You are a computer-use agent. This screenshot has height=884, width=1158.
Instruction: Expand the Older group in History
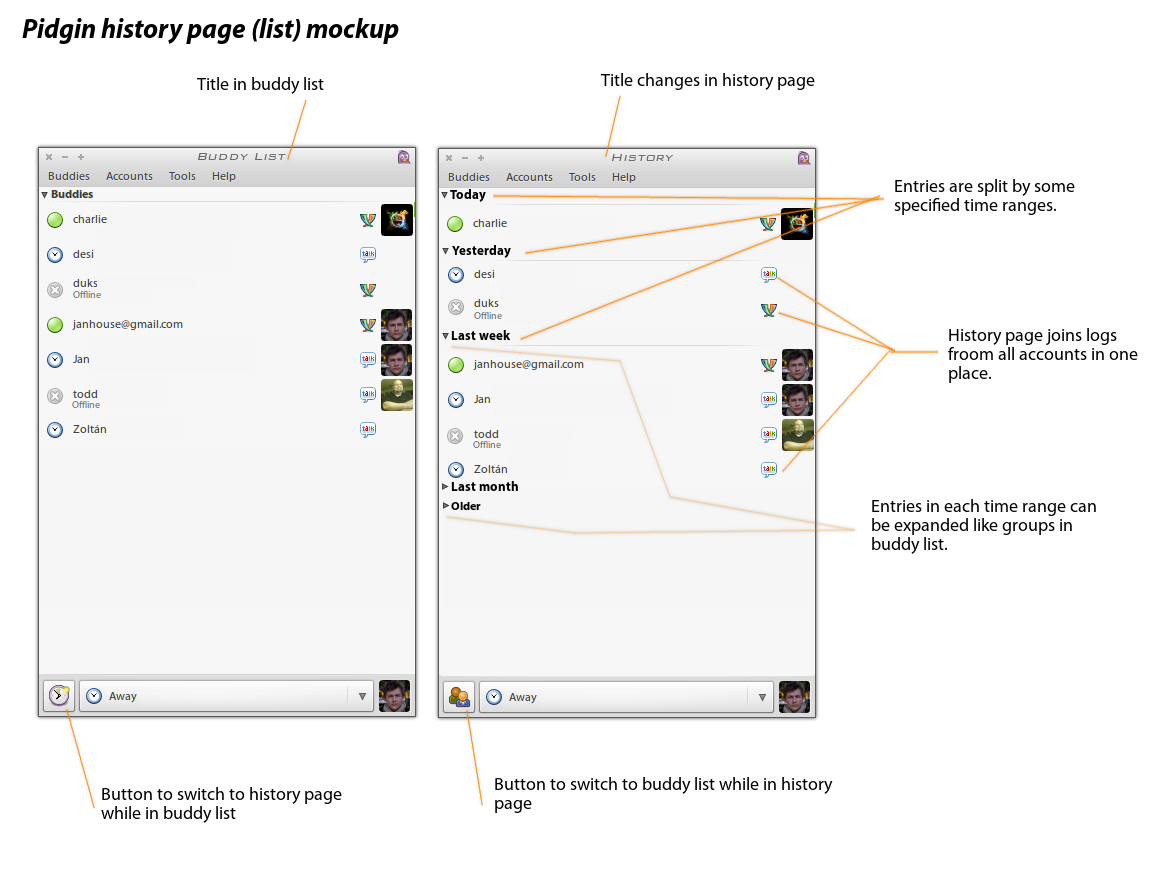[x=446, y=506]
